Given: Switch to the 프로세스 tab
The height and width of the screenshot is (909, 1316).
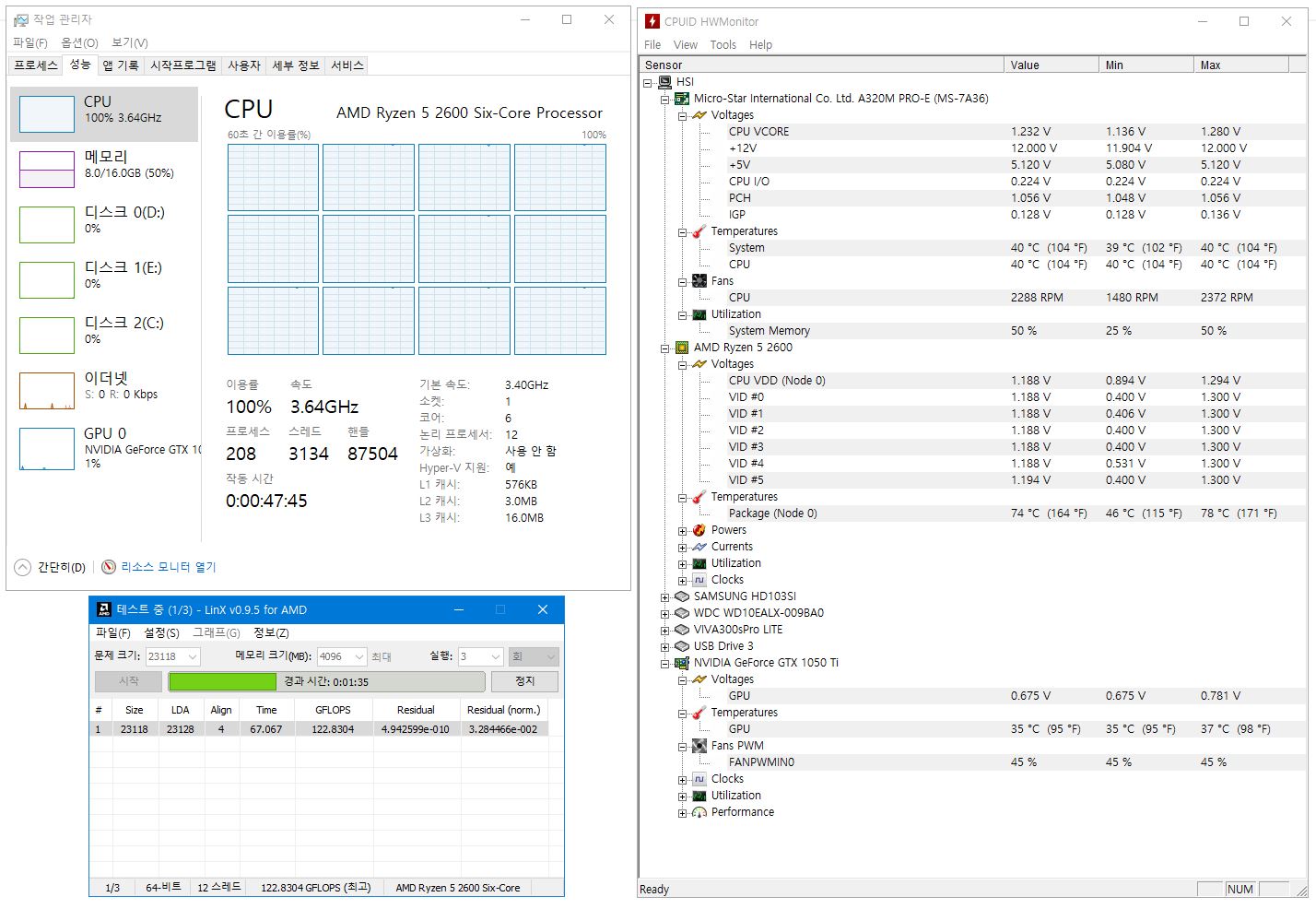Looking at the screenshot, I should (x=36, y=65).
